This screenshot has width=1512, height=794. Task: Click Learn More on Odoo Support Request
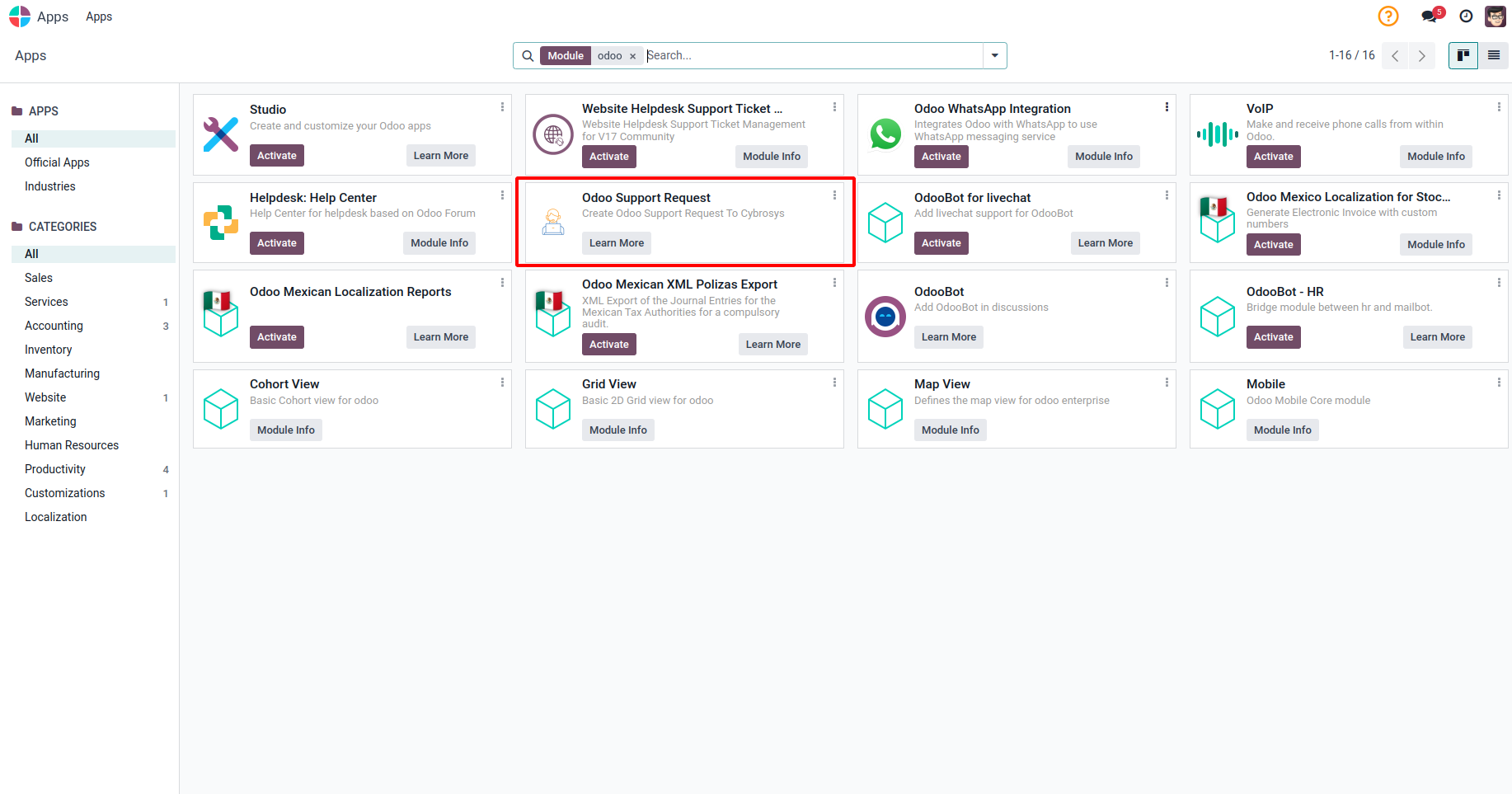coord(616,243)
